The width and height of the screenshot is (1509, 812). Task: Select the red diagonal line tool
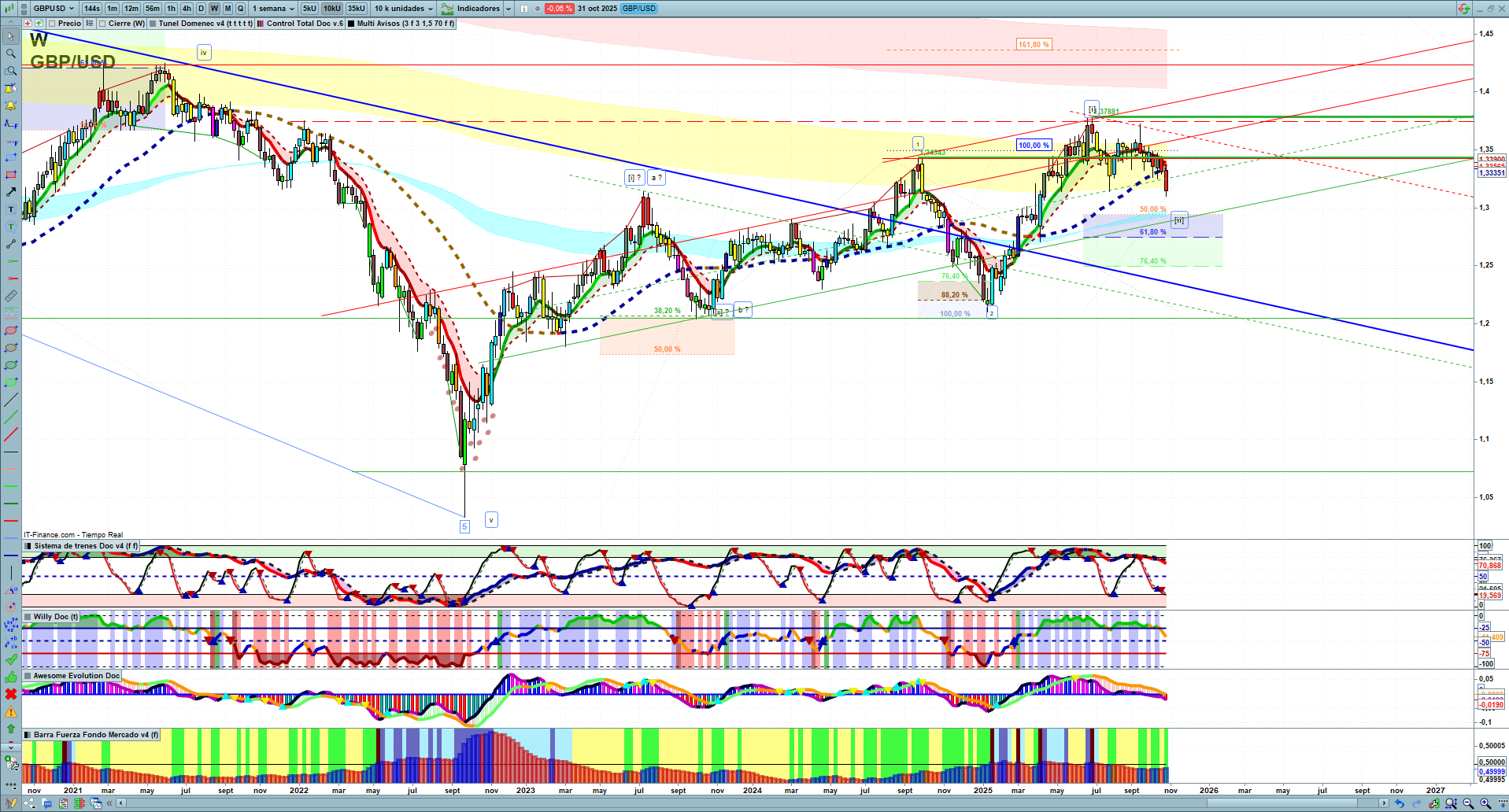pyautogui.click(x=11, y=434)
